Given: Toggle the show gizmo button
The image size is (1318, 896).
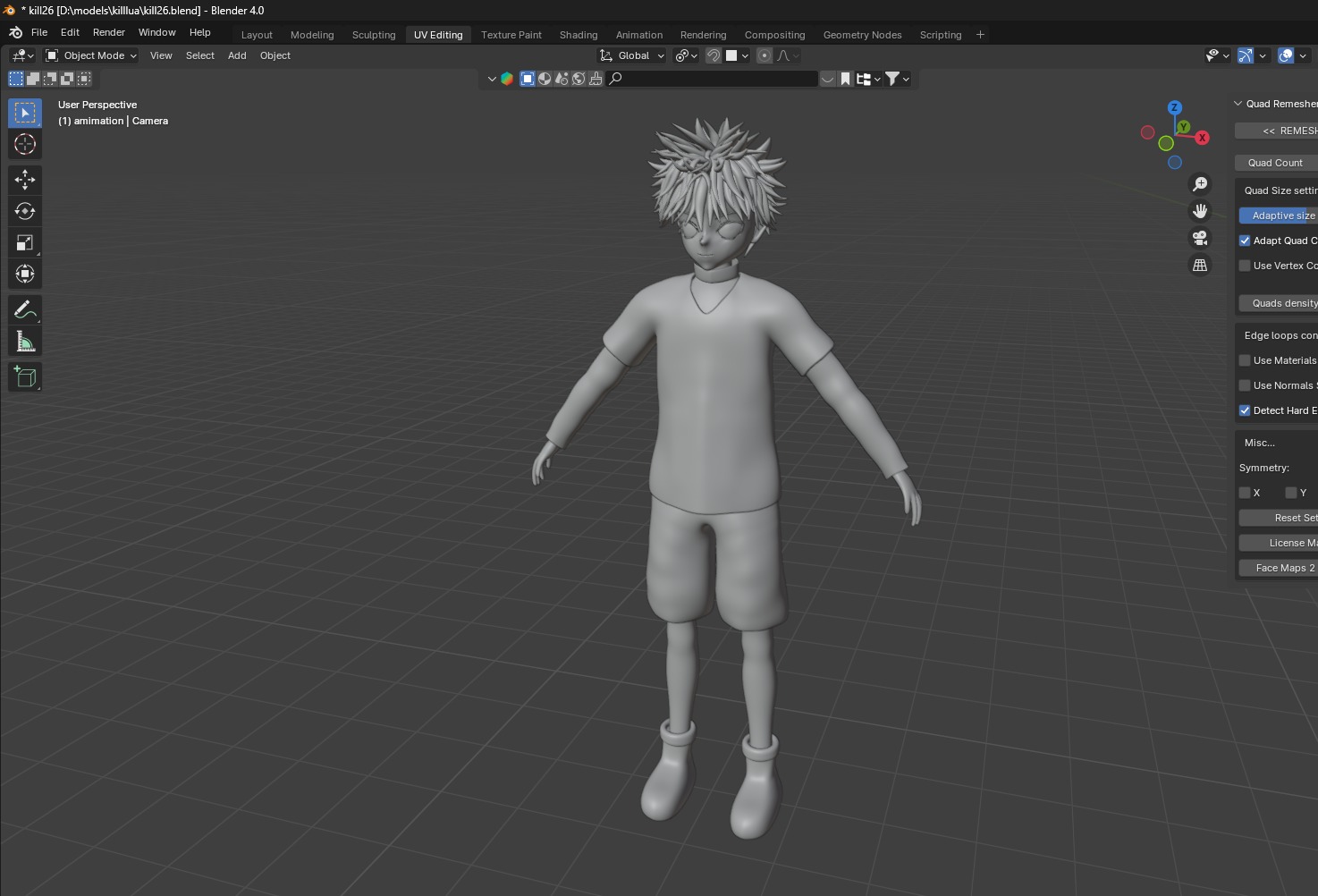Looking at the screenshot, I should 1246,55.
